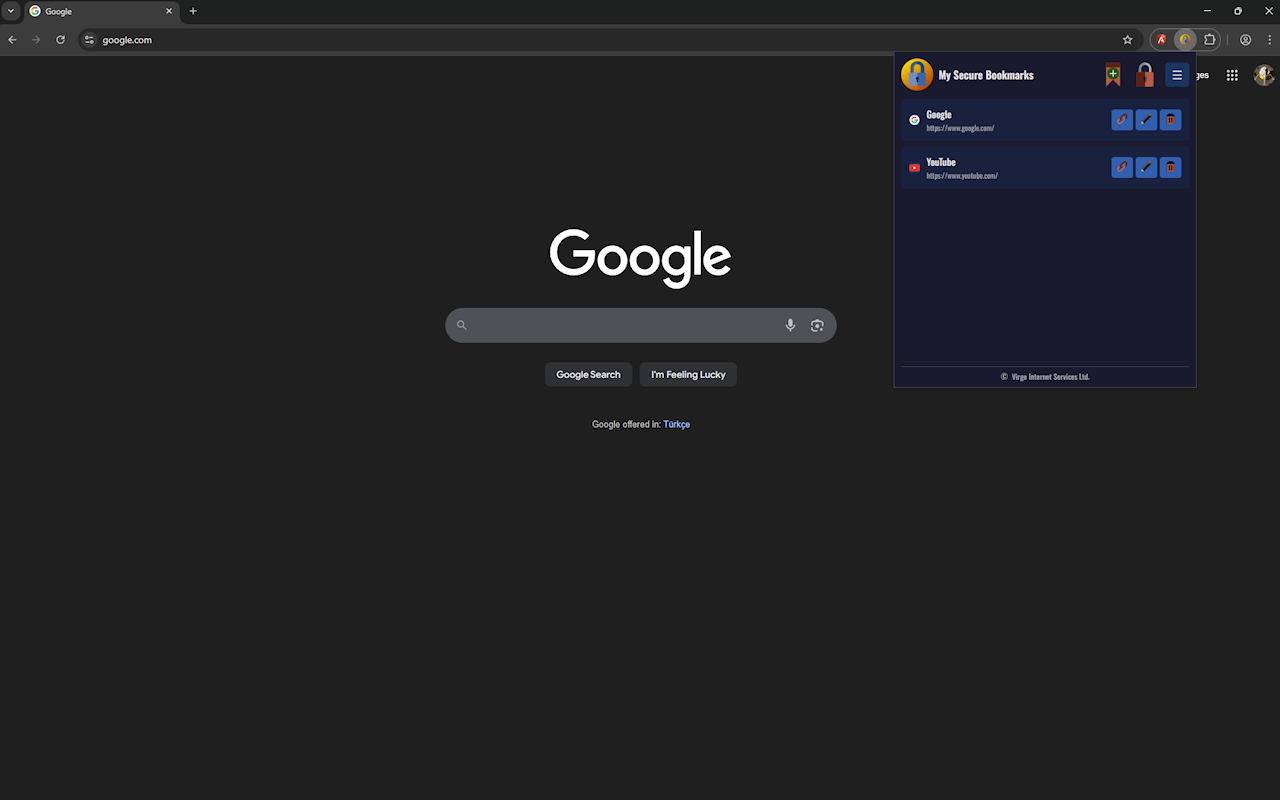Click the Google bookmark title text
The image size is (1280, 800).
[939, 115]
